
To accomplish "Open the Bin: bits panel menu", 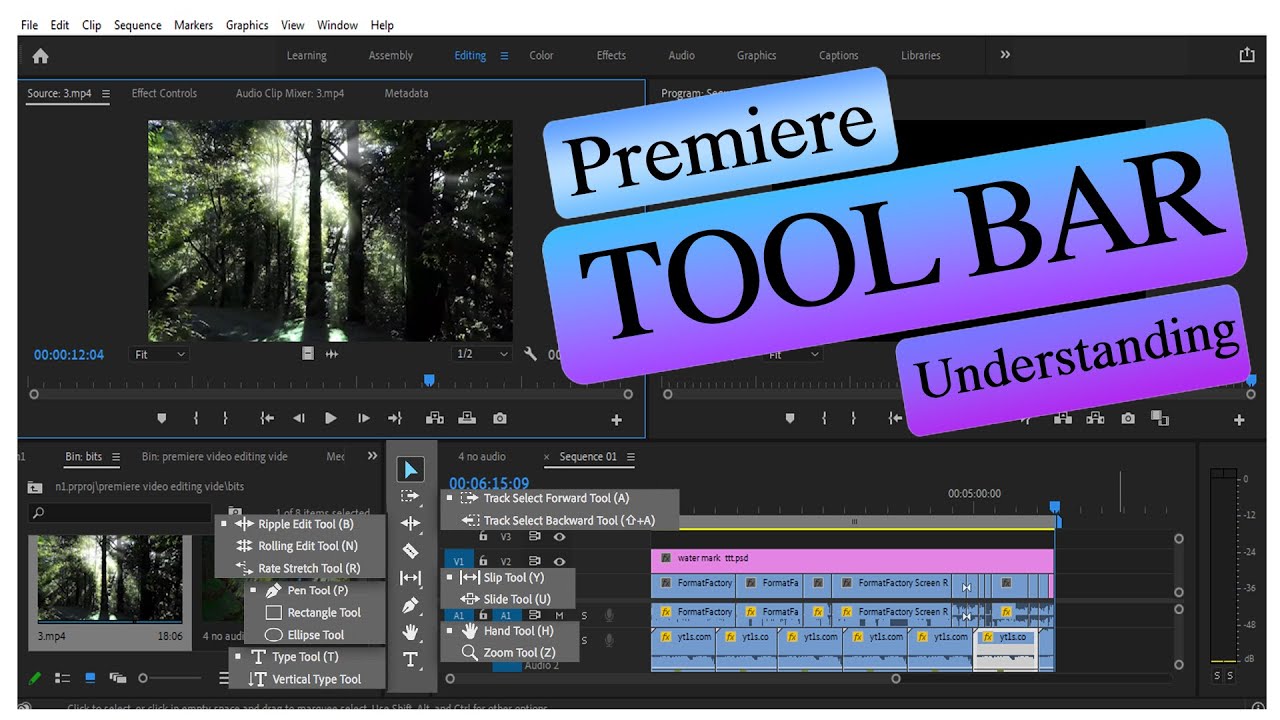I will [x=115, y=457].
